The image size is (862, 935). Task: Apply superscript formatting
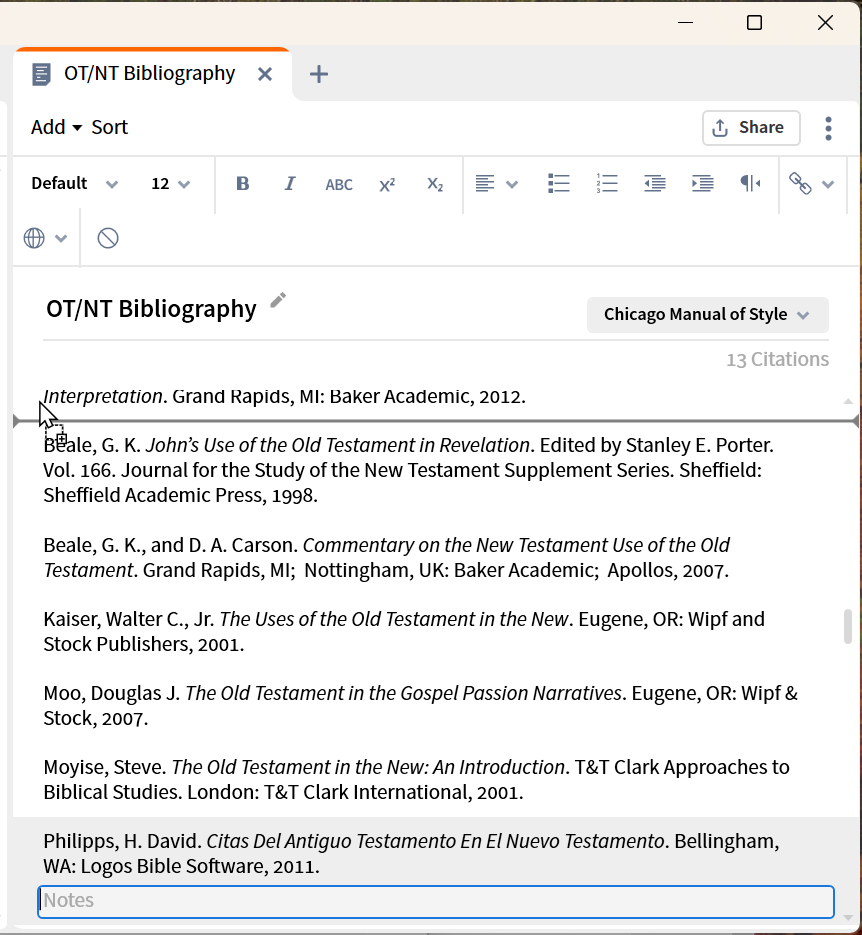coord(387,184)
